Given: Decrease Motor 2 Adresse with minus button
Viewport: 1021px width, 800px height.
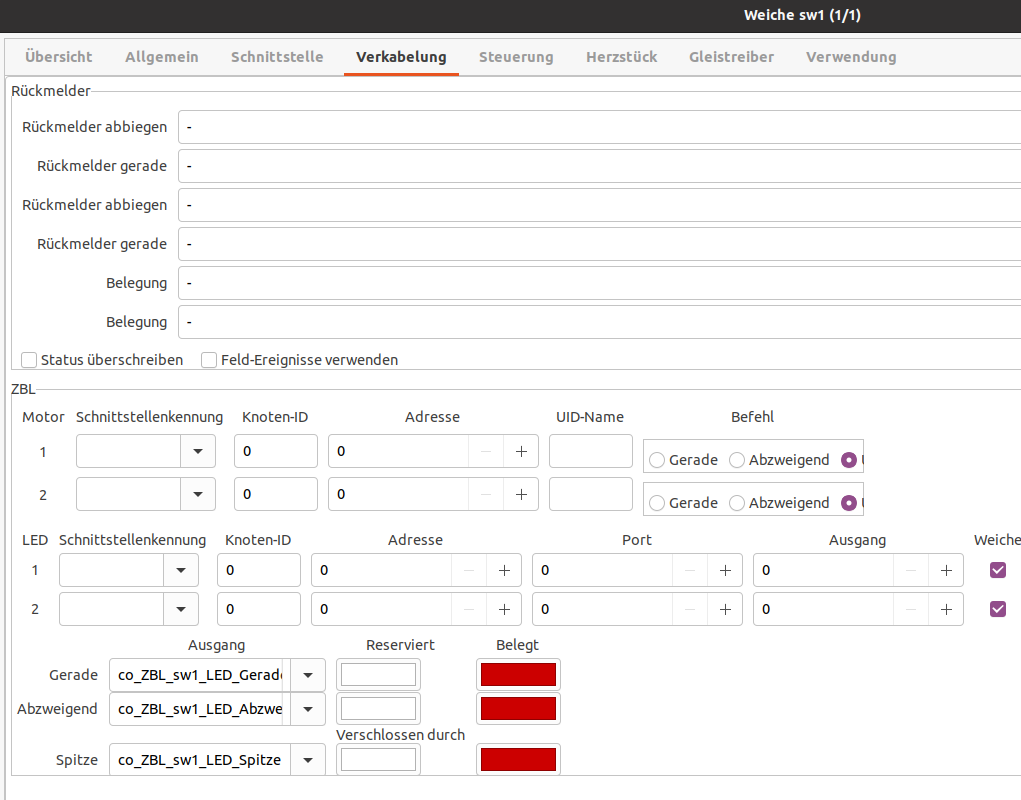Looking at the screenshot, I should coord(485,494).
